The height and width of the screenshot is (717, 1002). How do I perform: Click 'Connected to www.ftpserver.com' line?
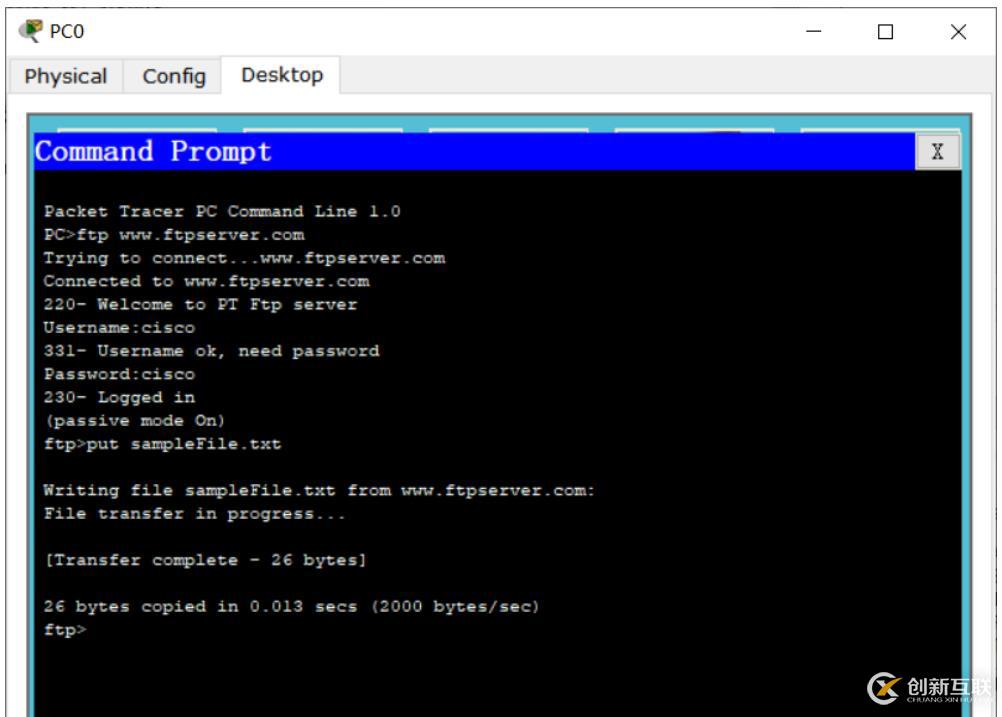(206, 282)
